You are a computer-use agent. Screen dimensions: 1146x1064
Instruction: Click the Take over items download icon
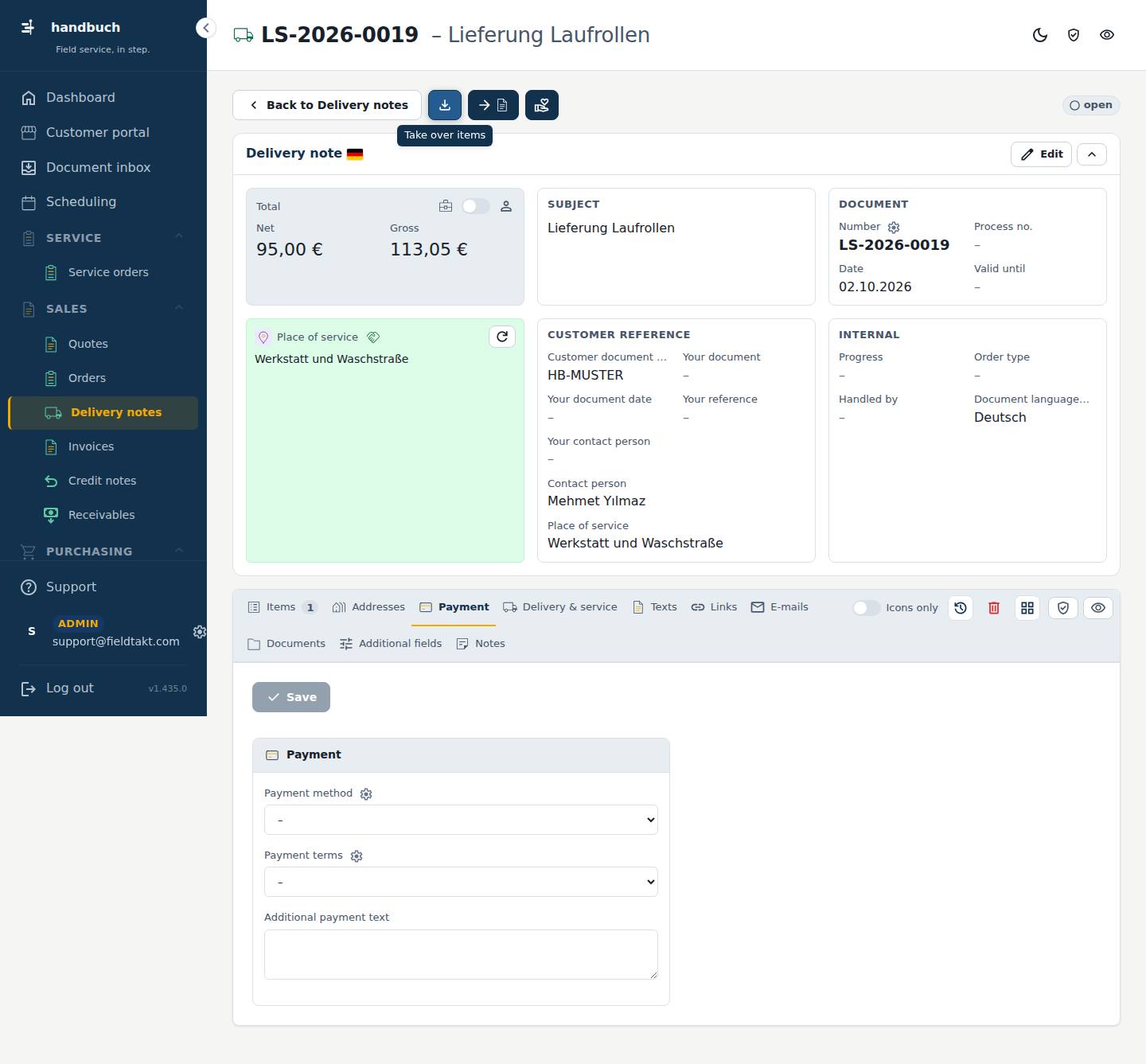tap(445, 105)
